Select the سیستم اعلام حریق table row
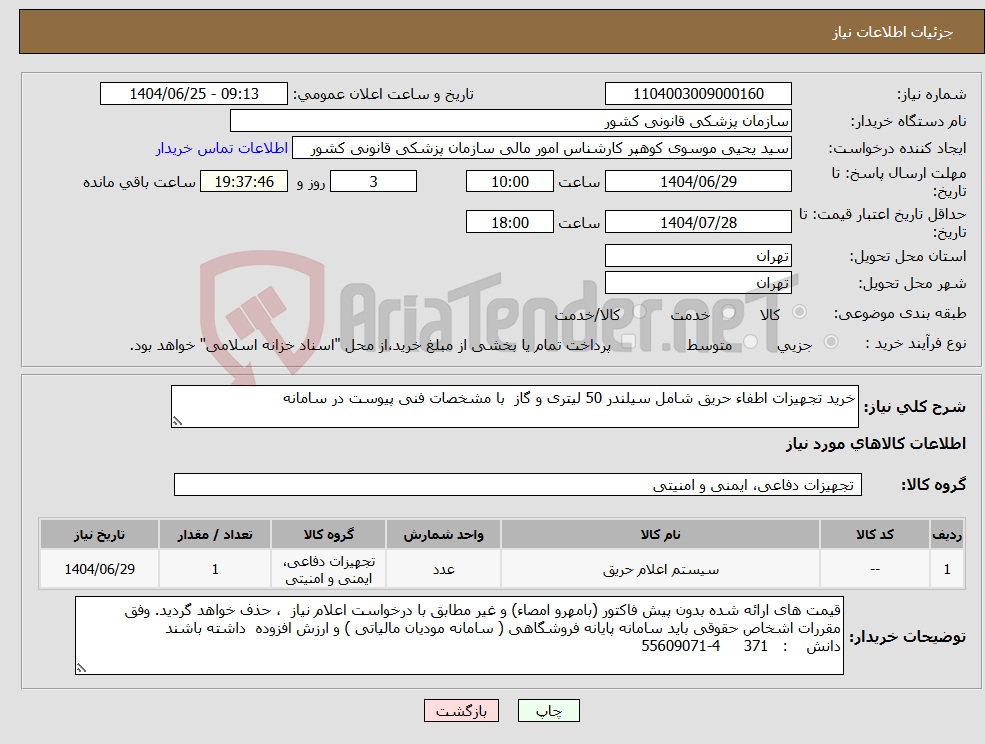 point(660,568)
